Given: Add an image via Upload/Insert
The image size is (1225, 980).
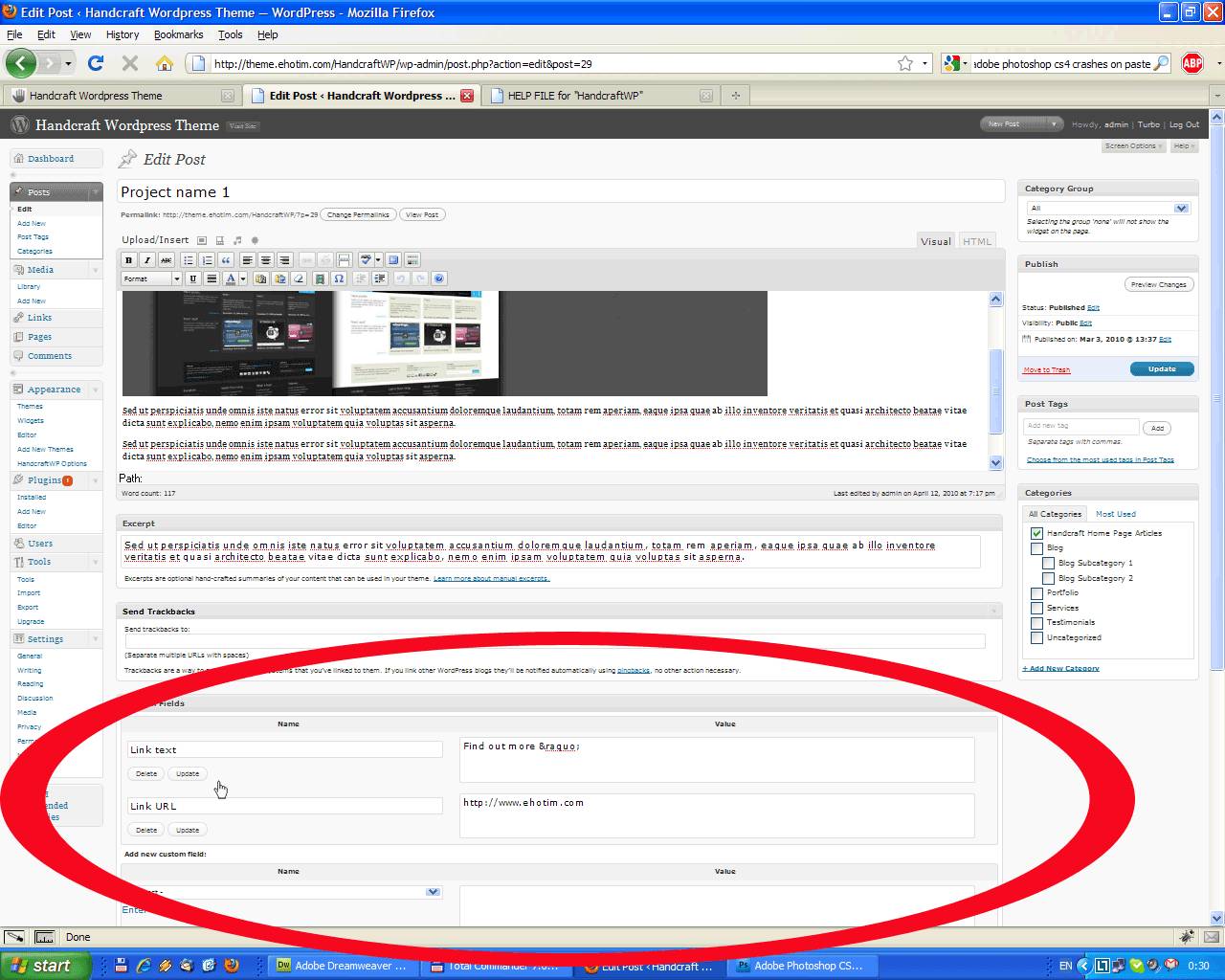Looking at the screenshot, I should pyautogui.click(x=202, y=240).
